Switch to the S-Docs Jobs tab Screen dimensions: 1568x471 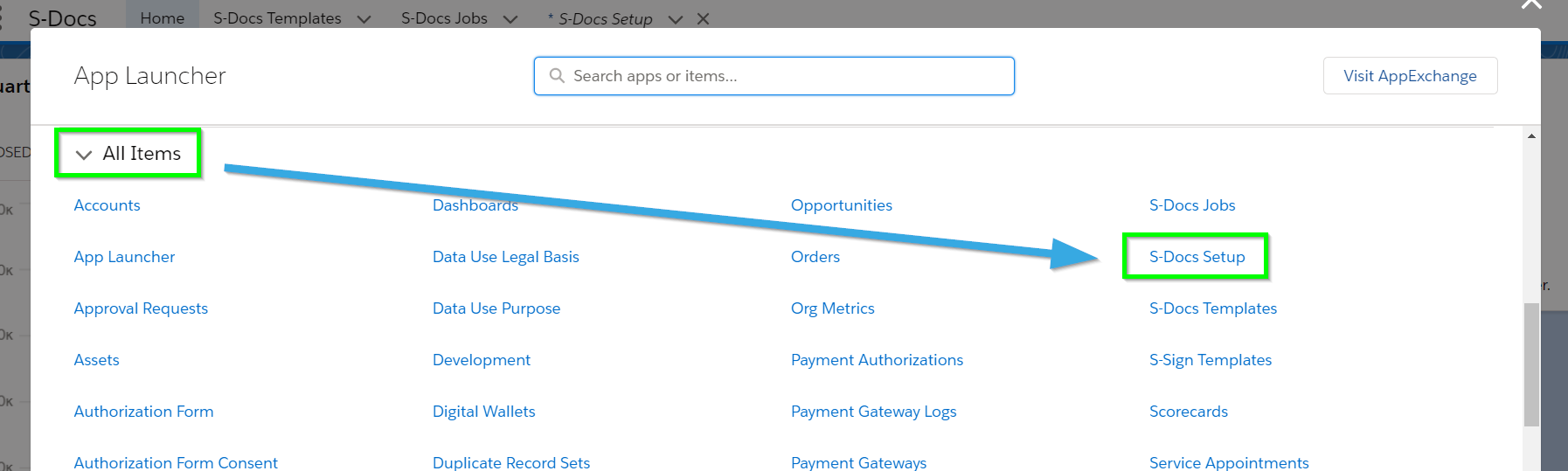pyautogui.click(x=444, y=18)
